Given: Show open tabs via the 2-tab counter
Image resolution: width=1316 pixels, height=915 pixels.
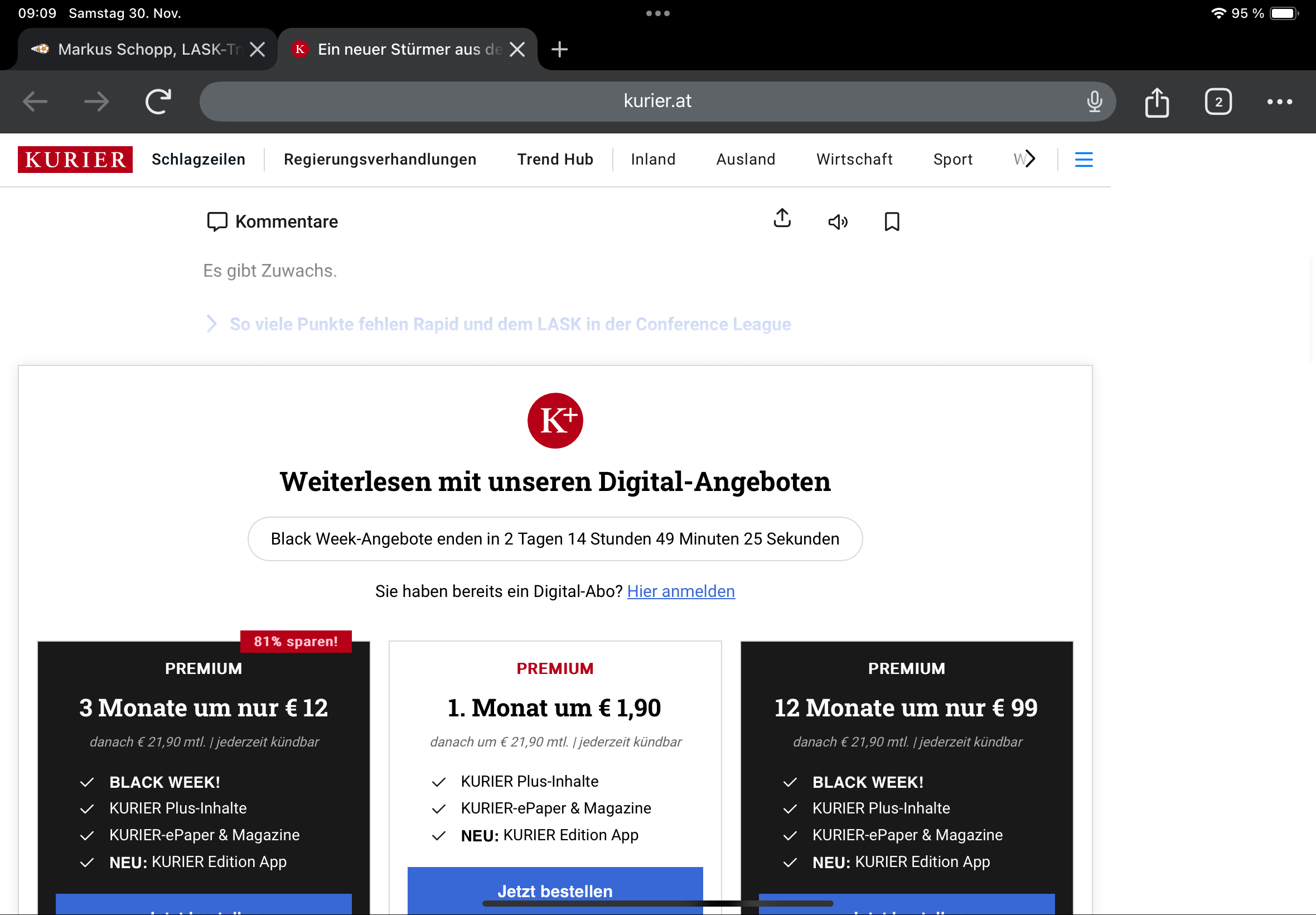Looking at the screenshot, I should click(x=1218, y=102).
